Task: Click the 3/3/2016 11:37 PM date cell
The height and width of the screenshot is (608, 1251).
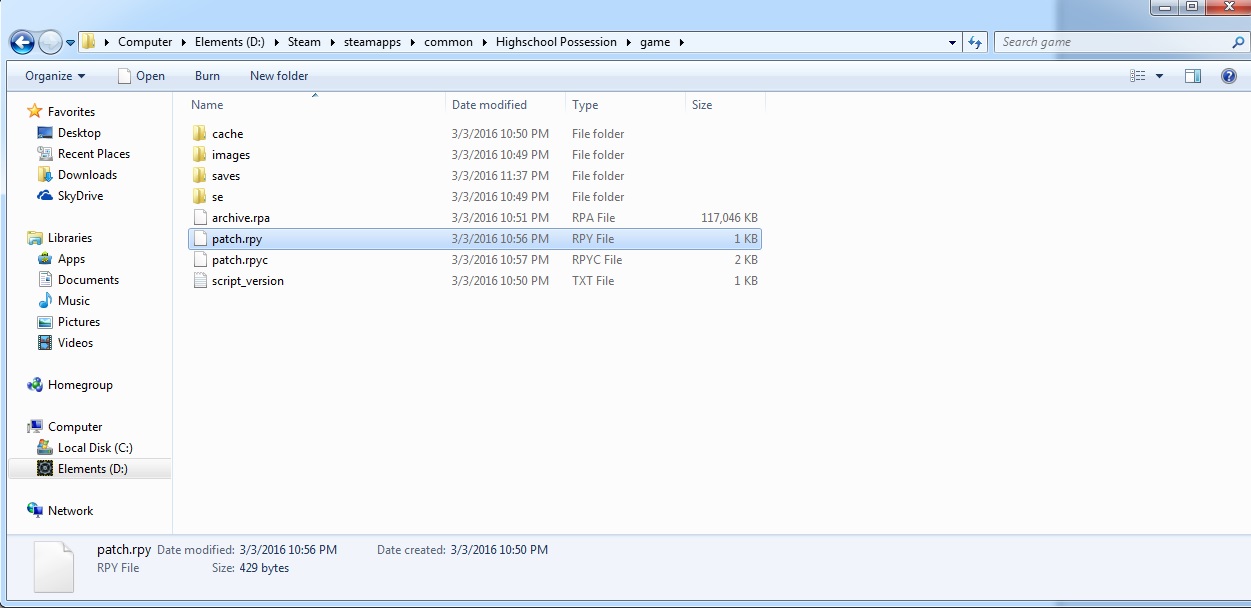Action: (500, 175)
